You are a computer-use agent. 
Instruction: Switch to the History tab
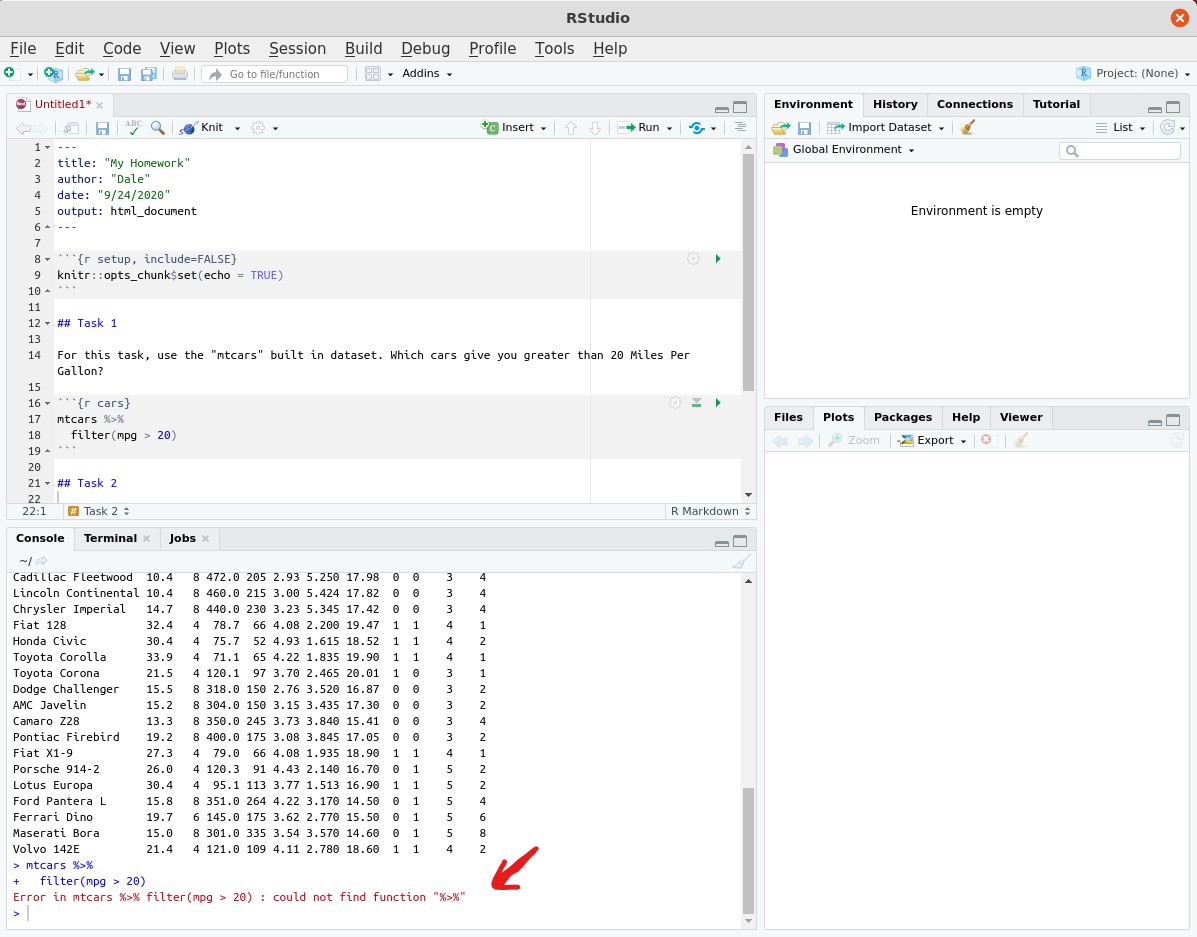(x=895, y=104)
